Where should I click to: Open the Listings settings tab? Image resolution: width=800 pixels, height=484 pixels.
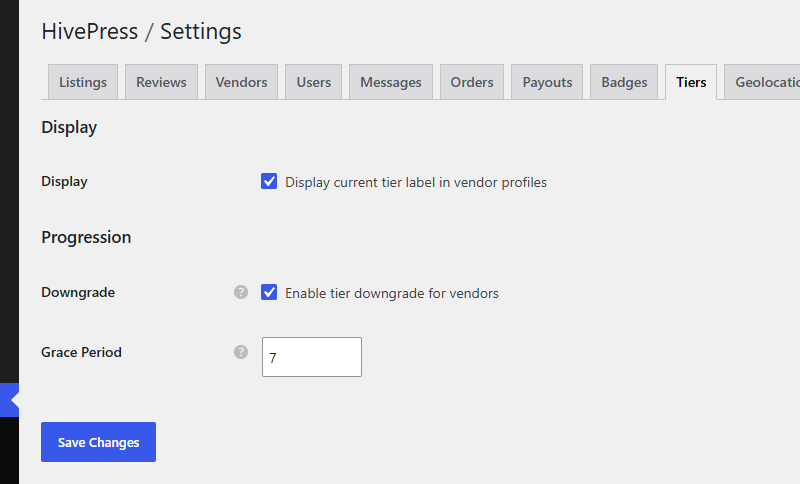tap(83, 82)
